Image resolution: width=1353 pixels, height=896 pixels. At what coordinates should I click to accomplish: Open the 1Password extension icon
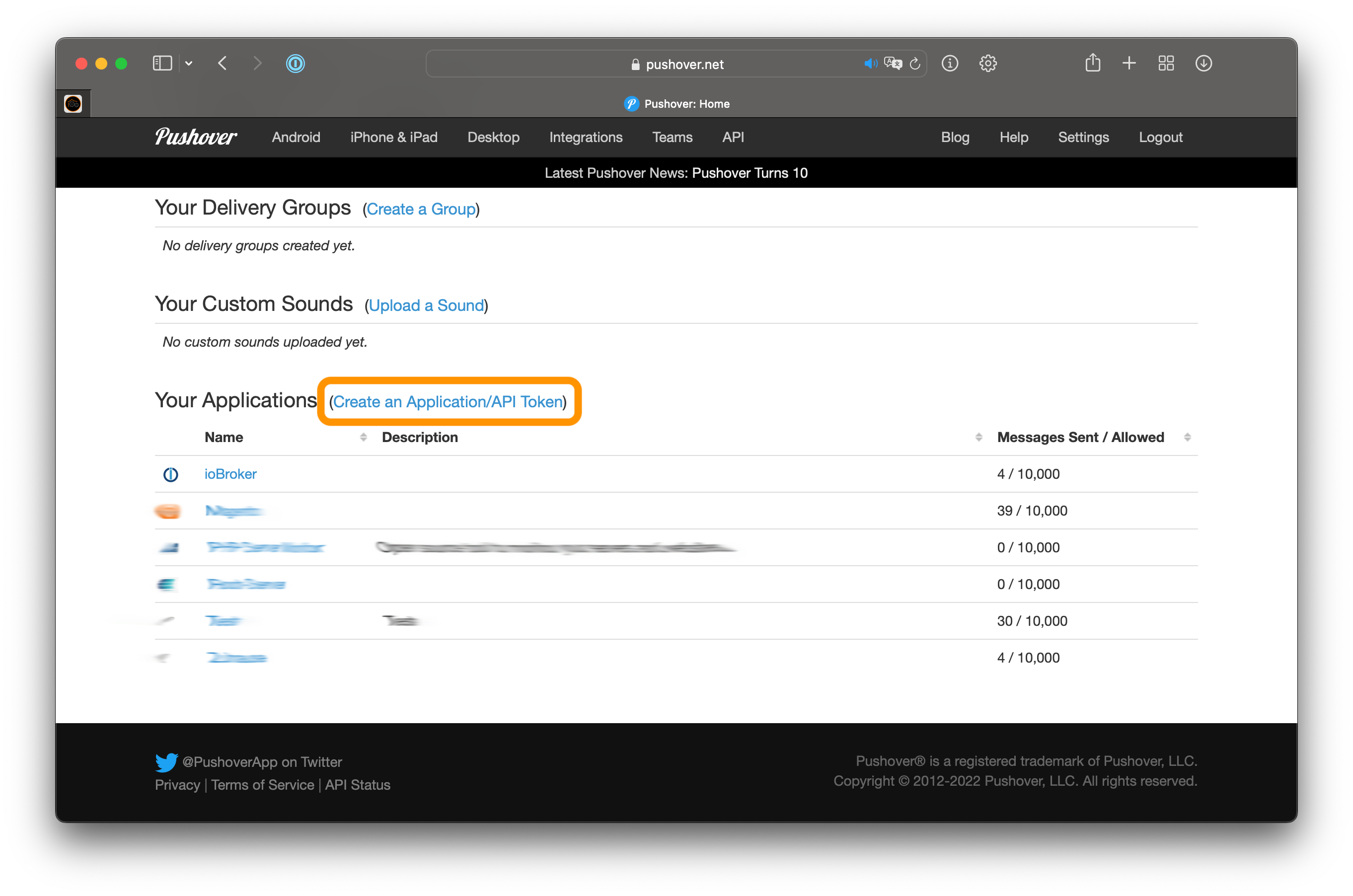pyautogui.click(x=296, y=64)
